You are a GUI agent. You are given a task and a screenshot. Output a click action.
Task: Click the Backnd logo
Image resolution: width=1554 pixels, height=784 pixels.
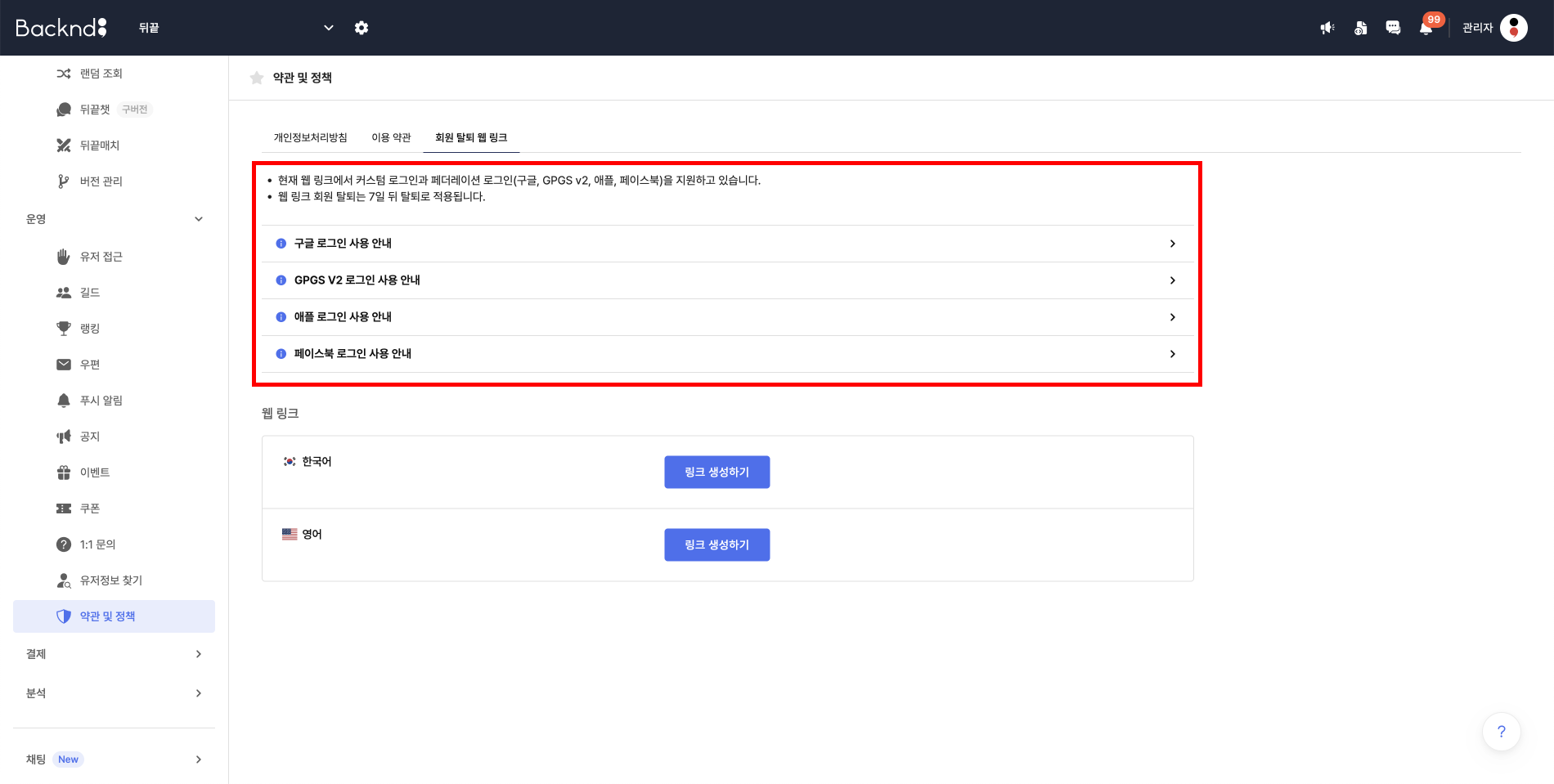pyautogui.click(x=61, y=28)
